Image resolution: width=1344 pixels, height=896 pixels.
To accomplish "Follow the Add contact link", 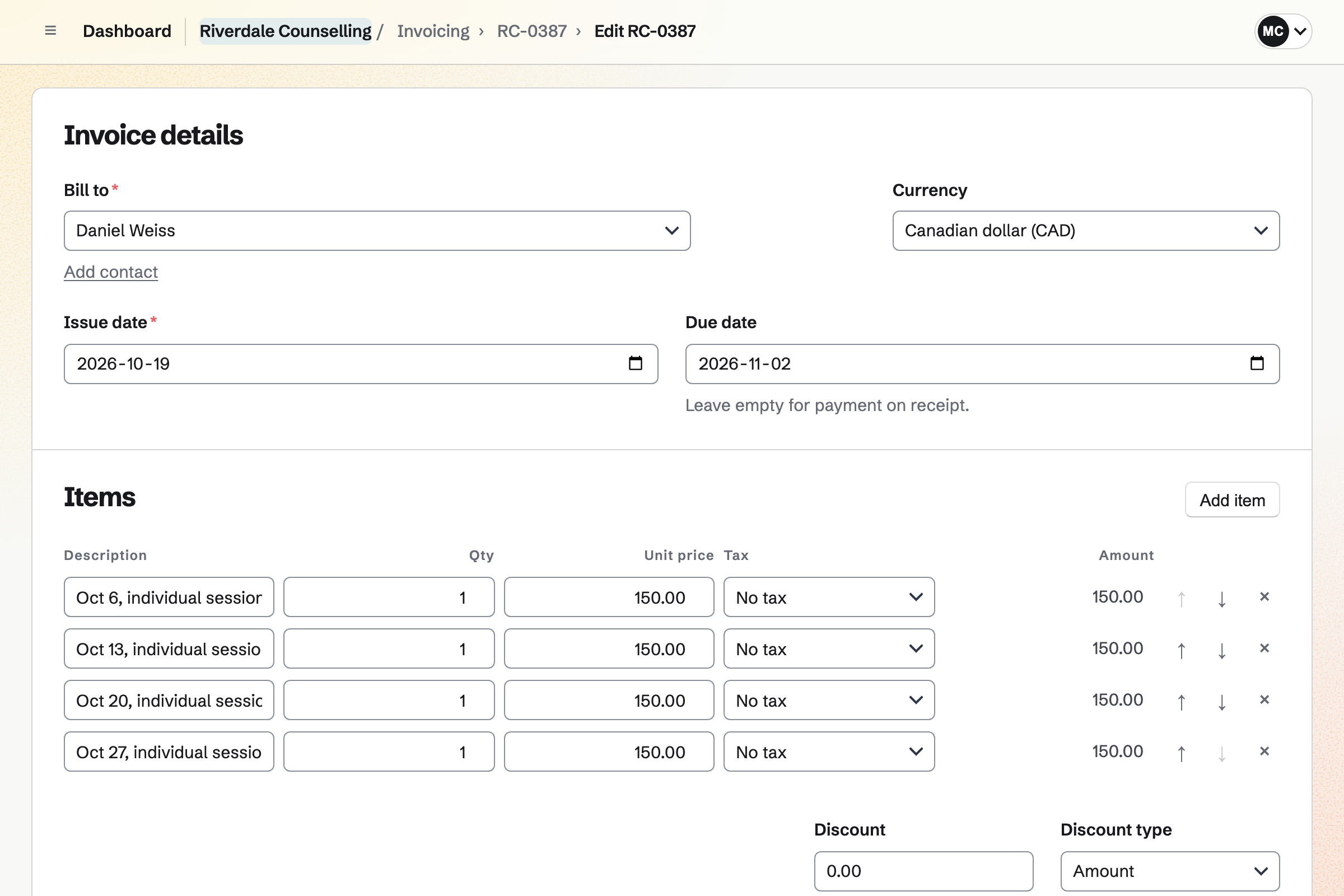I will pos(111,272).
